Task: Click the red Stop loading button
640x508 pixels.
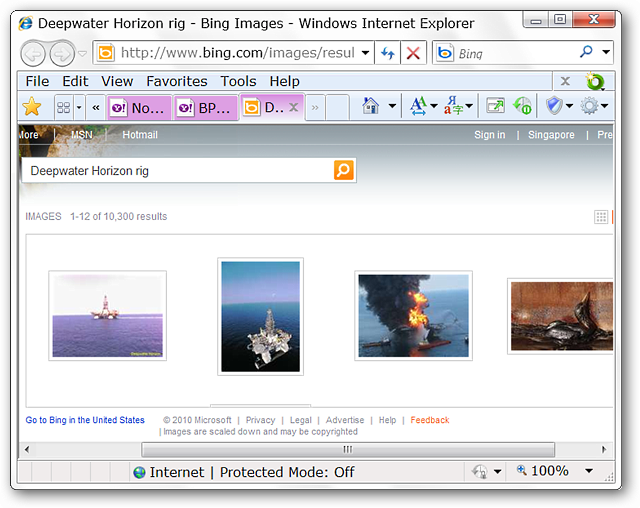Action: click(413, 53)
